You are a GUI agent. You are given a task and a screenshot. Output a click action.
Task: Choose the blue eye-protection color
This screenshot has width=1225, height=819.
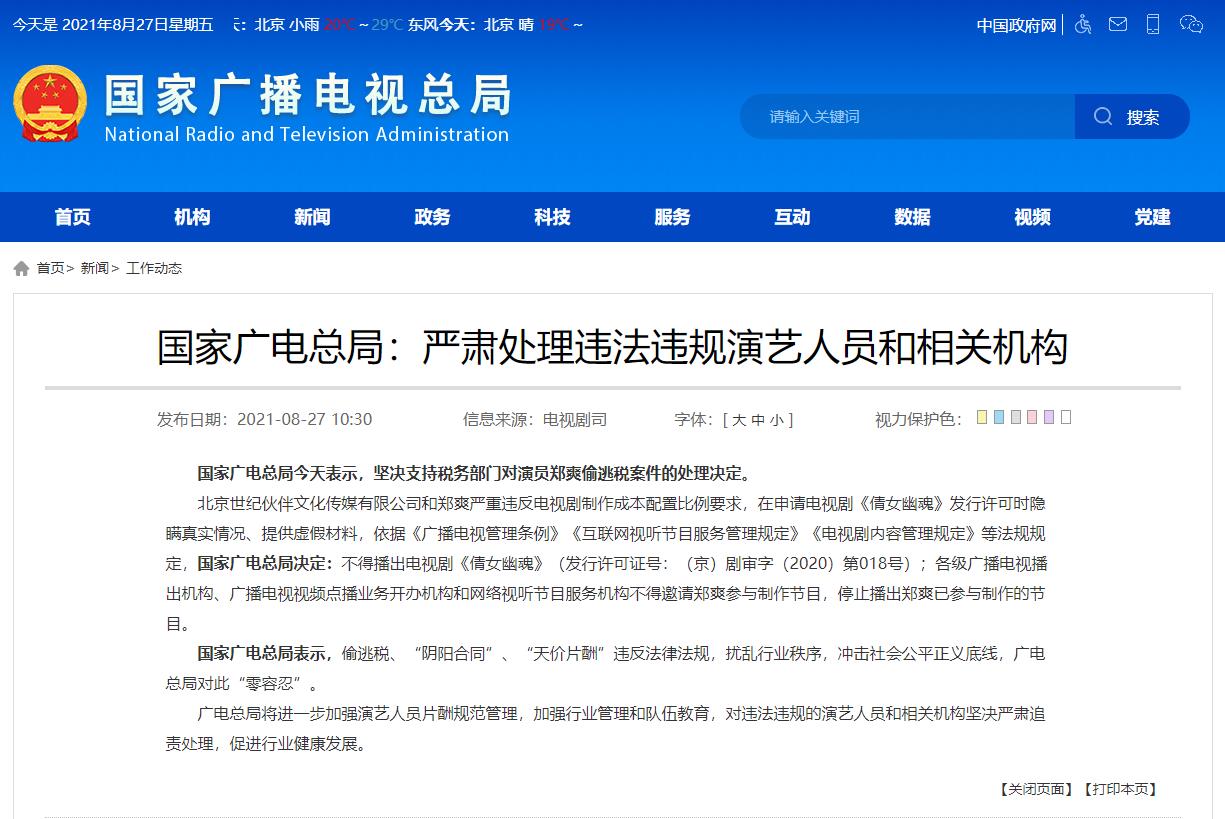click(x=999, y=417)
